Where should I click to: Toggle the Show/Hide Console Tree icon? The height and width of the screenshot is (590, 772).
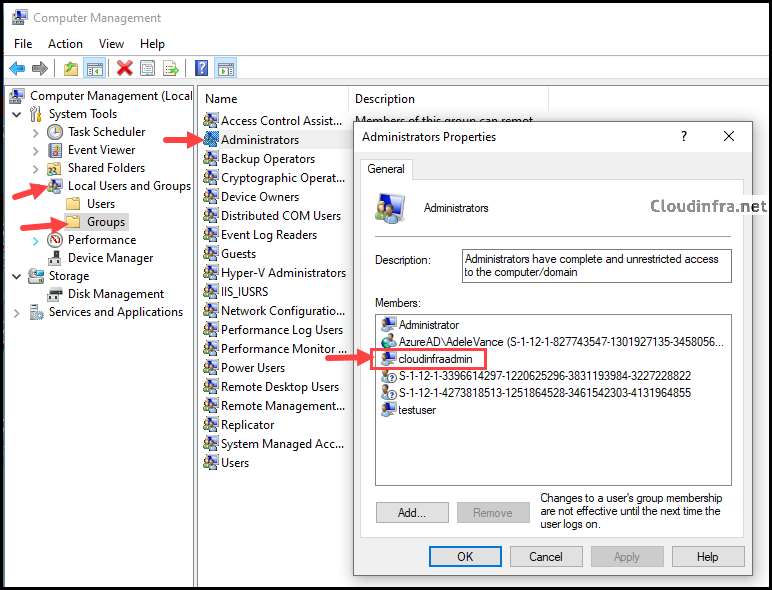95,68
